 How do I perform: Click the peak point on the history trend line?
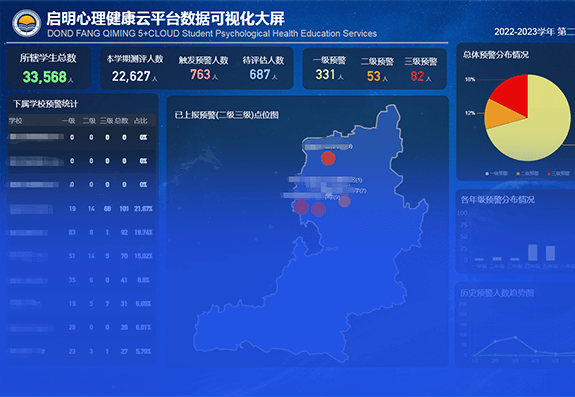515,337
